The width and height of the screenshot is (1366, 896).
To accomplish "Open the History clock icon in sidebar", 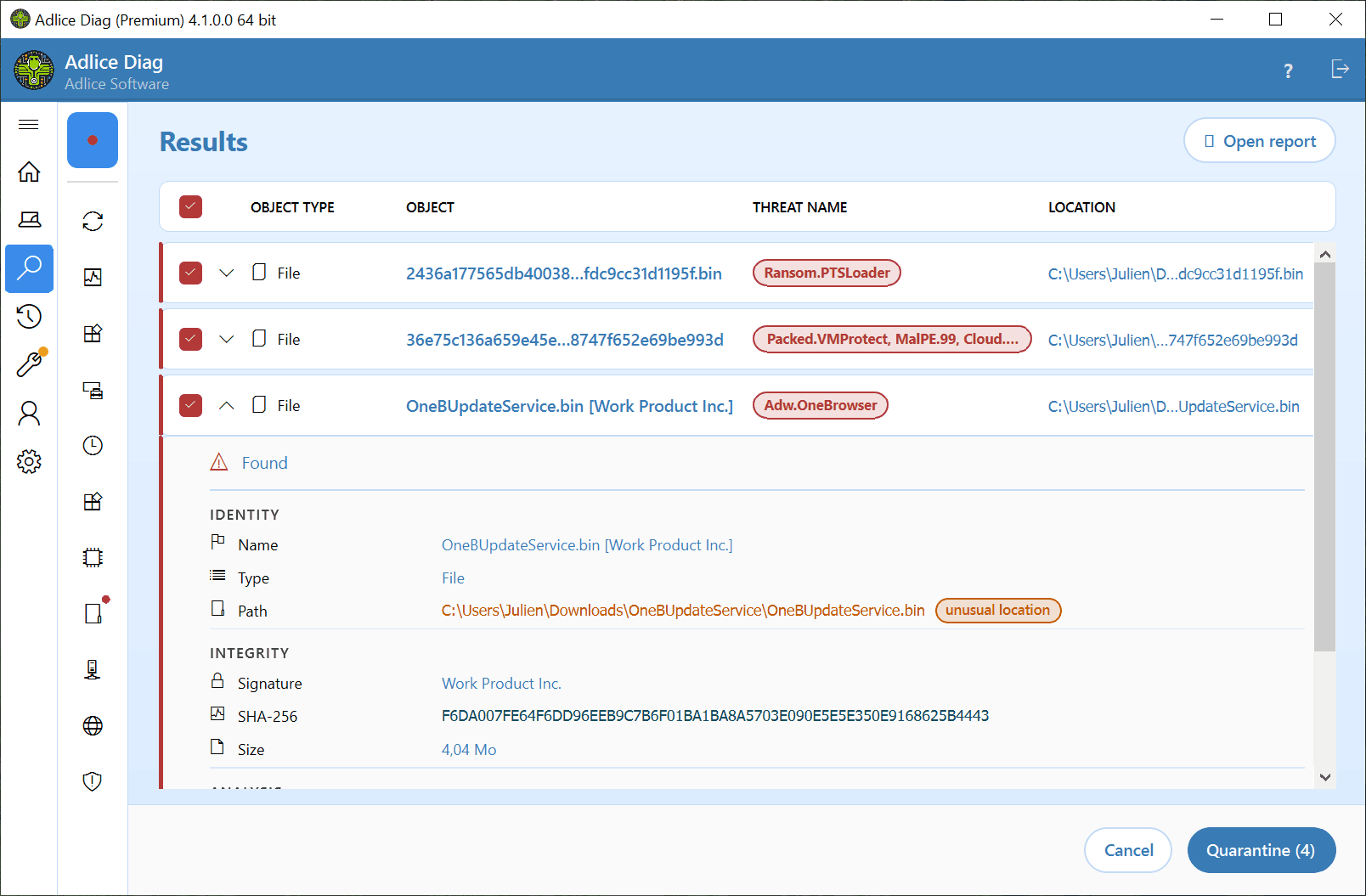I will 29,317.
